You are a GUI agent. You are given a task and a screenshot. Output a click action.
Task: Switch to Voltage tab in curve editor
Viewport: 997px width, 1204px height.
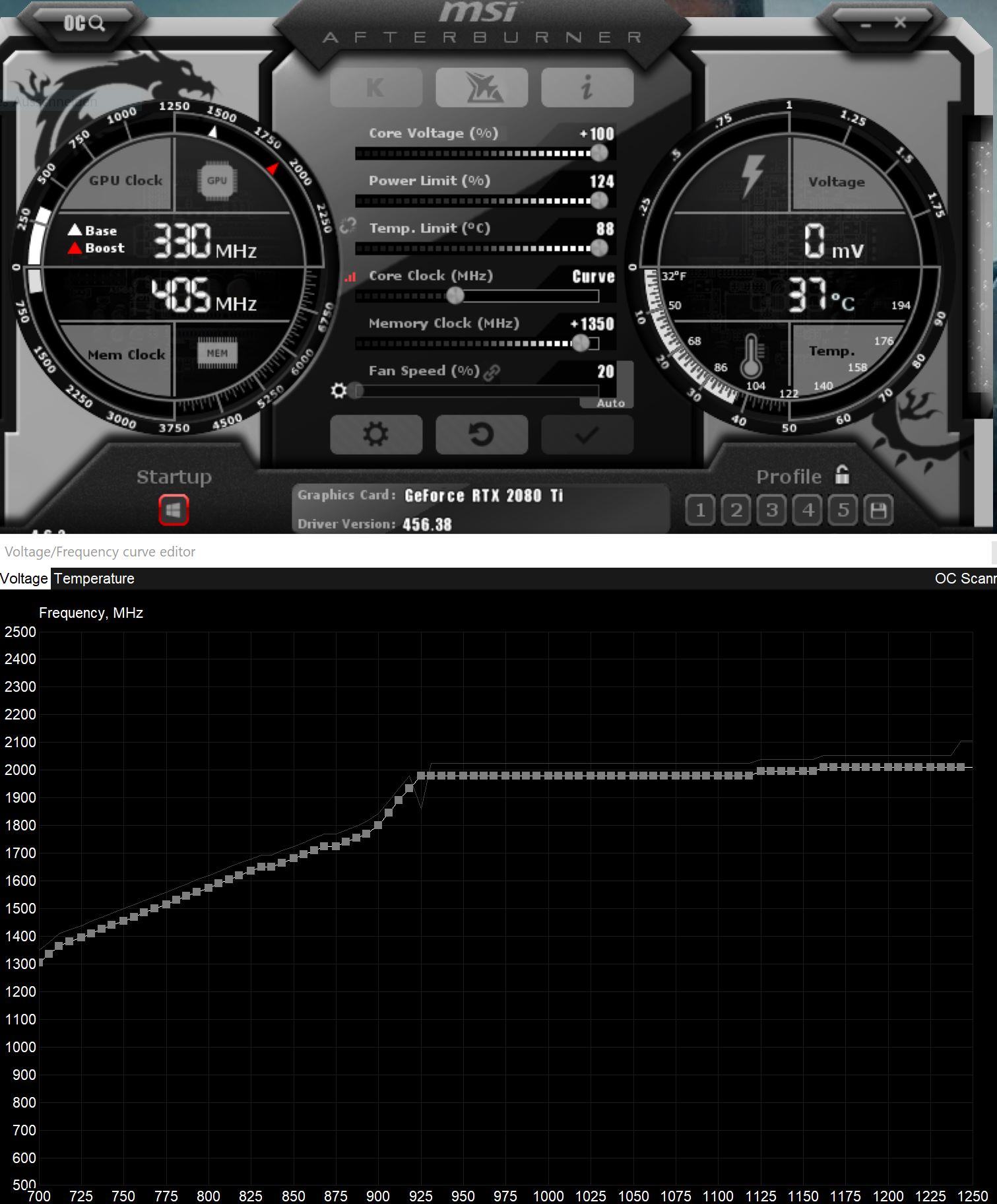24,578
